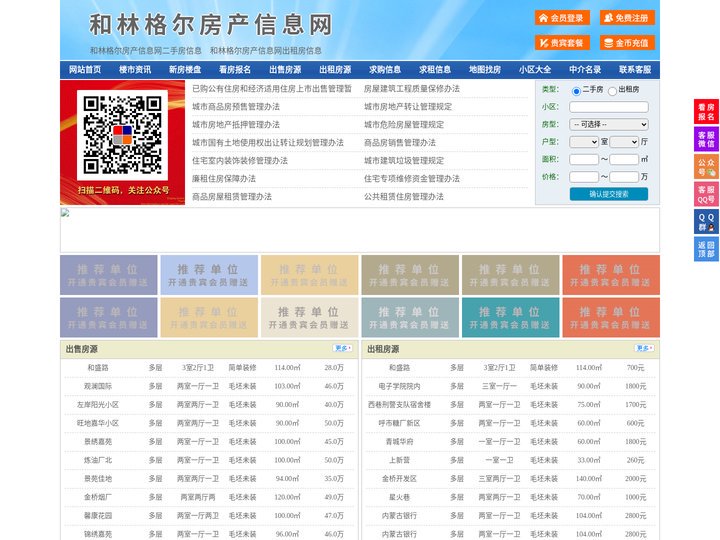This screenshot has width=720, height=540.
Task: Open the 房型 可选择 dropdown
Action: pos(609,124)
